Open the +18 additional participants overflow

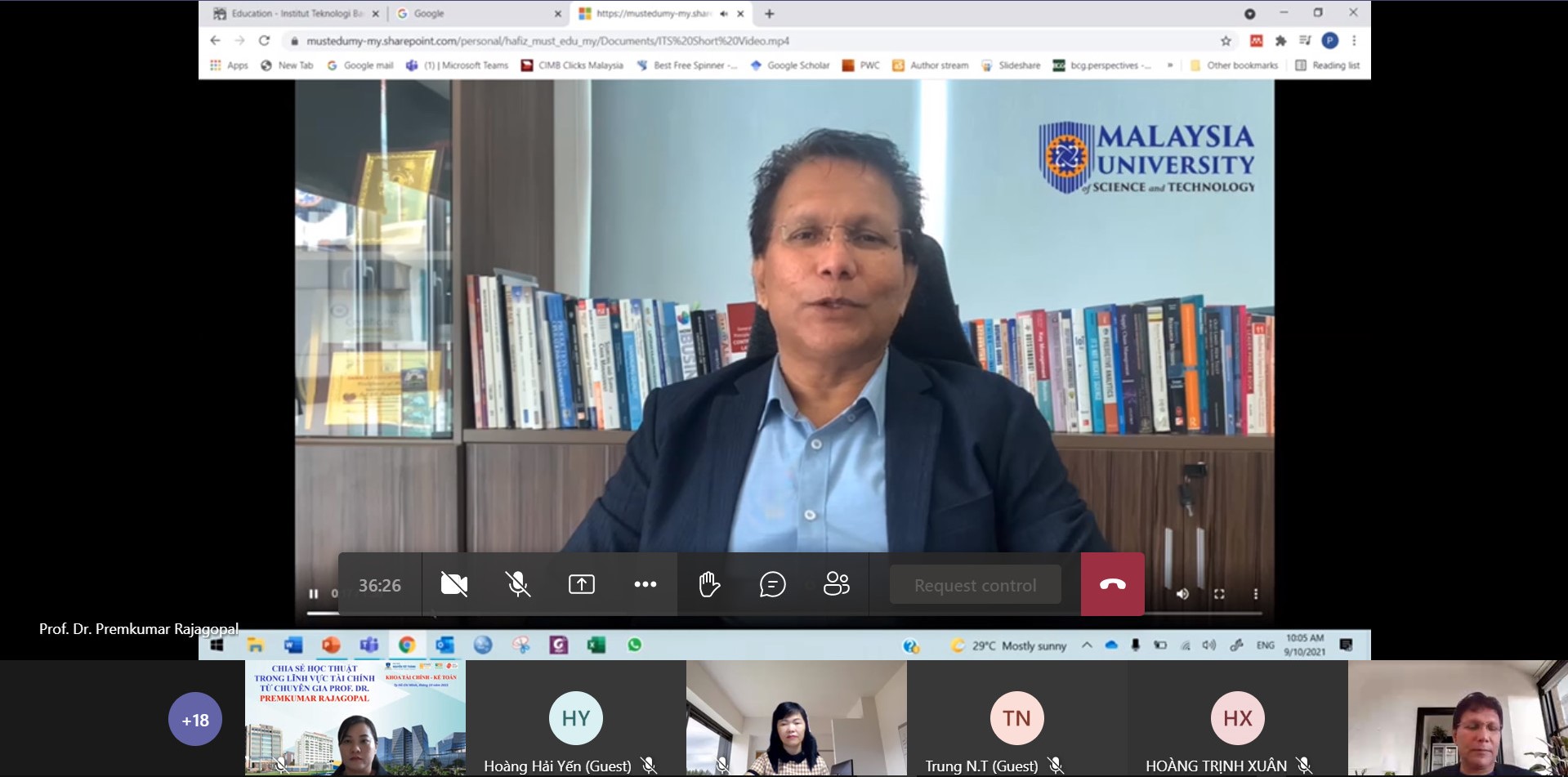pos(195,720)
